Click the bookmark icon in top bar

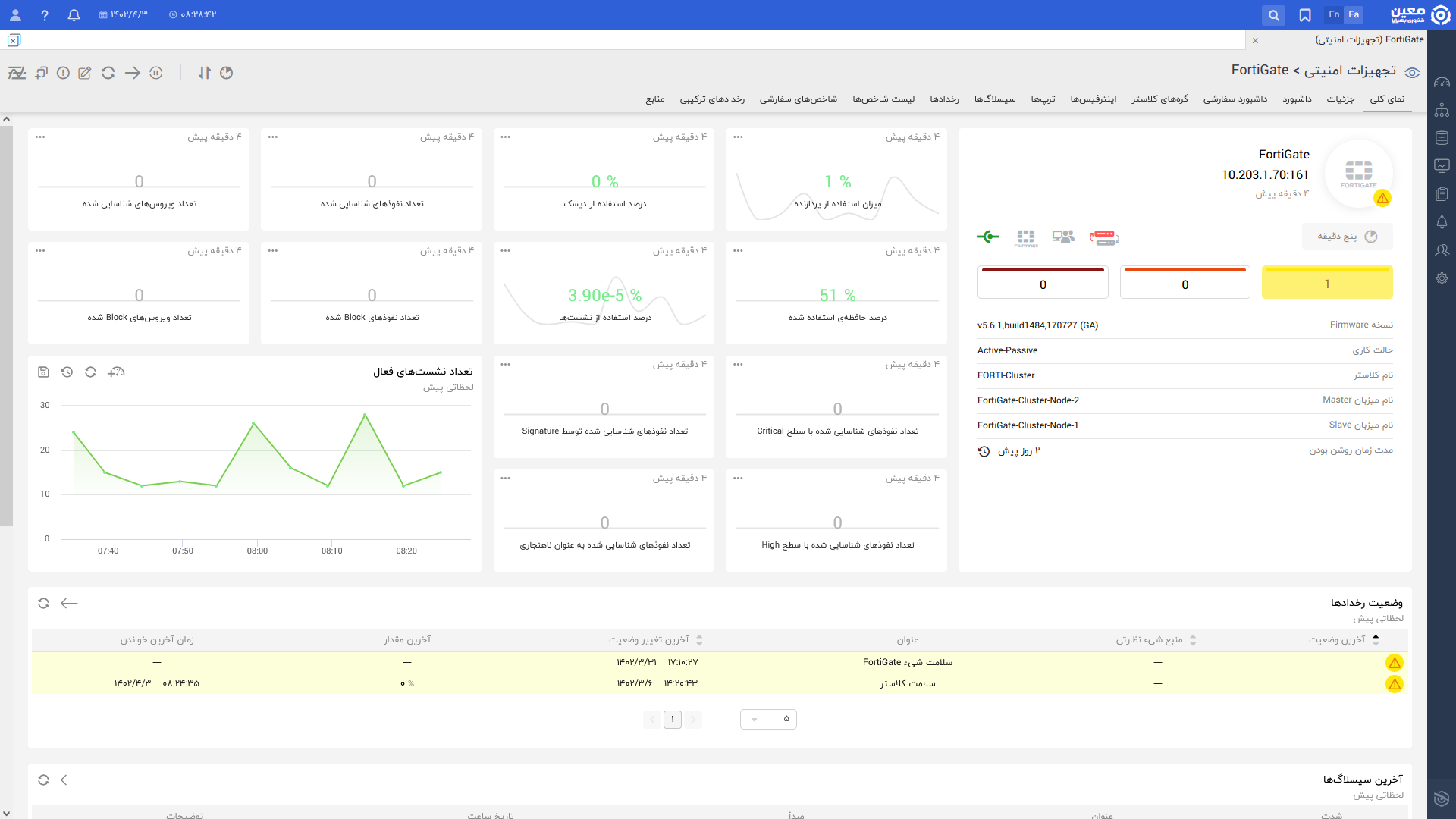click(x=1305, y=15)
